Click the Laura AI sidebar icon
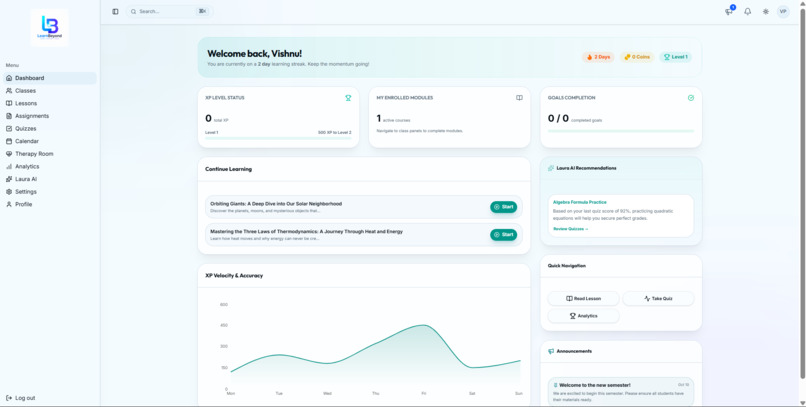 tap(9, 179)
